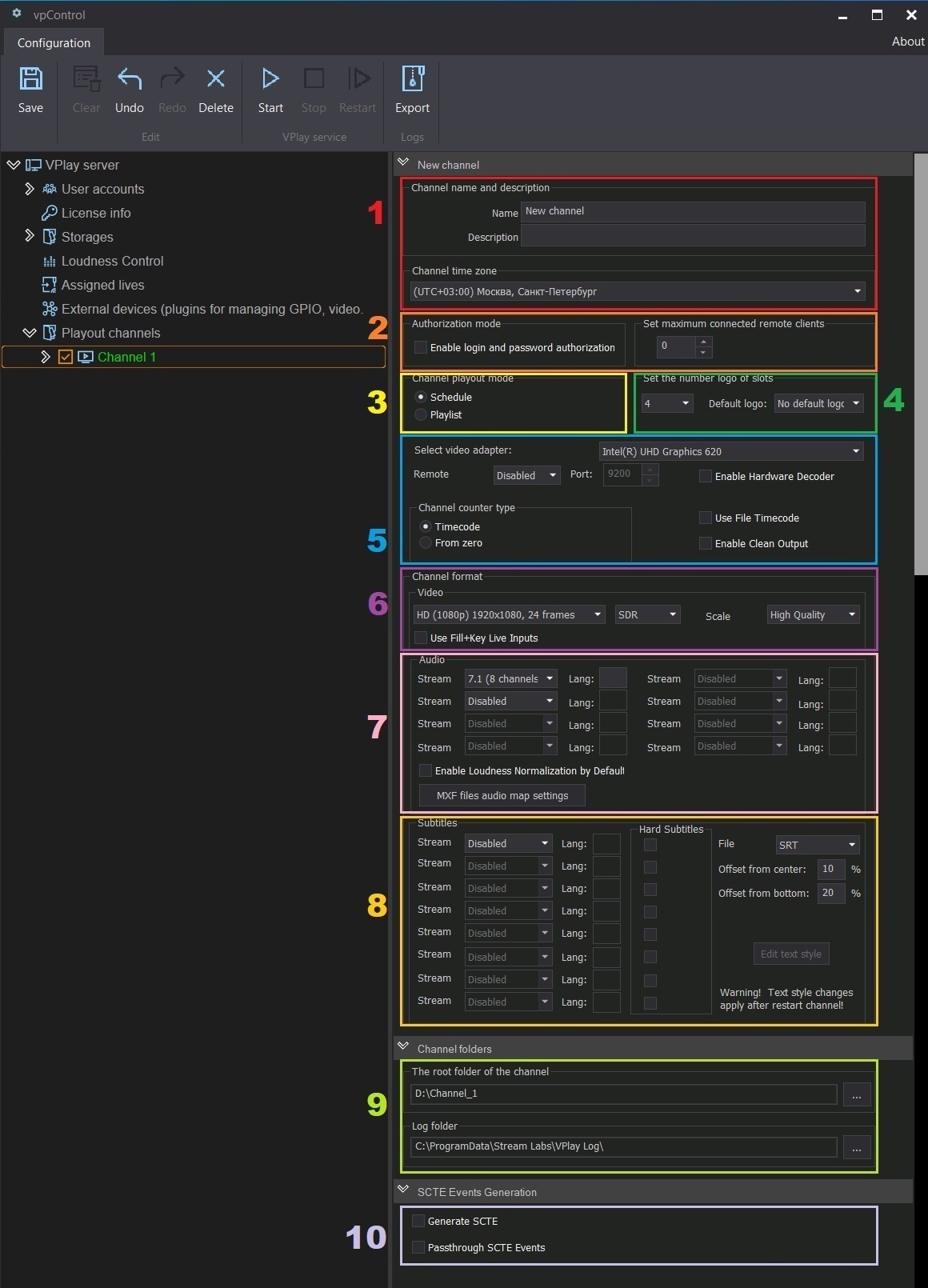Collapse the Playout channels node

click(x=30, y=332)
